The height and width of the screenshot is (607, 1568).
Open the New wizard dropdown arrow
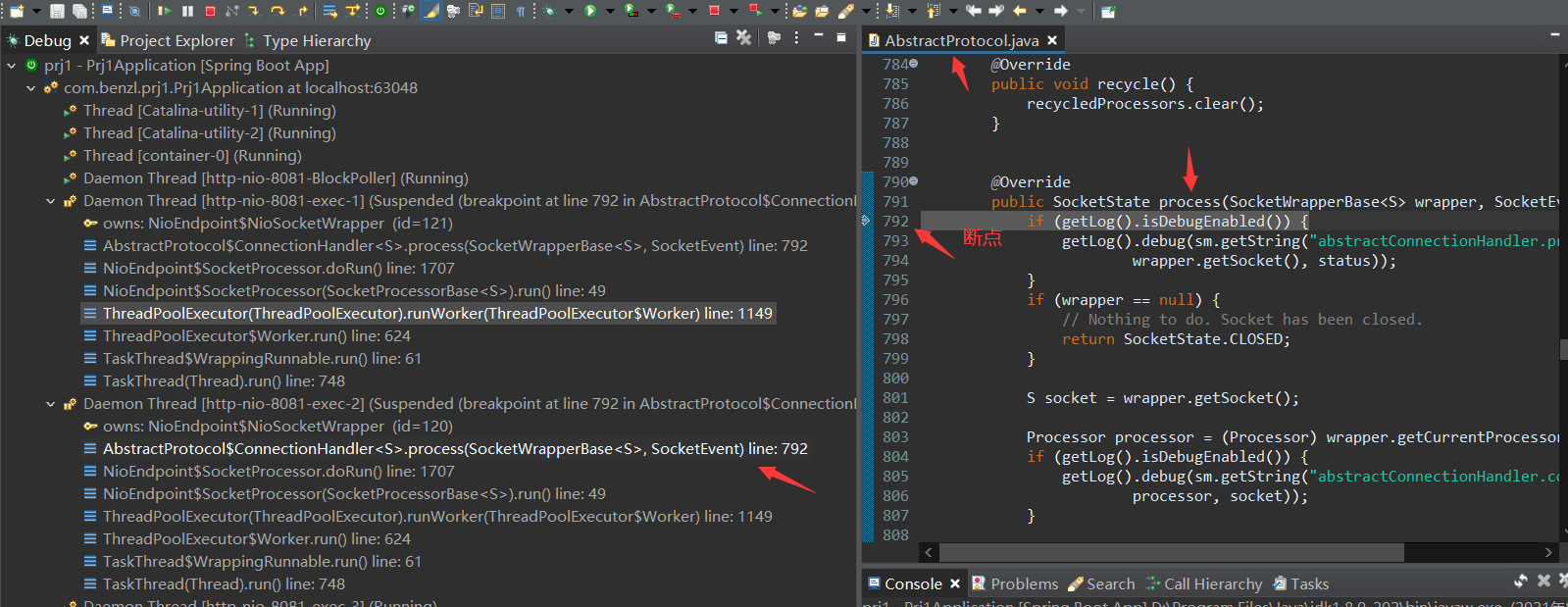pos(36,11)
